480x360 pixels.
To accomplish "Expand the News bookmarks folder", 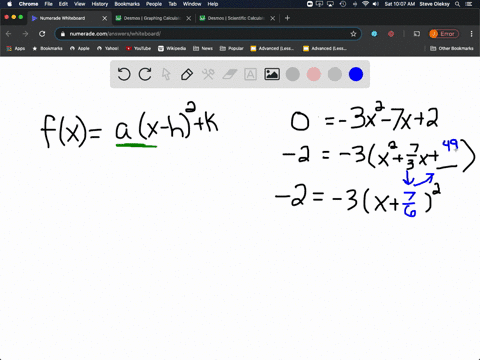I will pos(203,48).
